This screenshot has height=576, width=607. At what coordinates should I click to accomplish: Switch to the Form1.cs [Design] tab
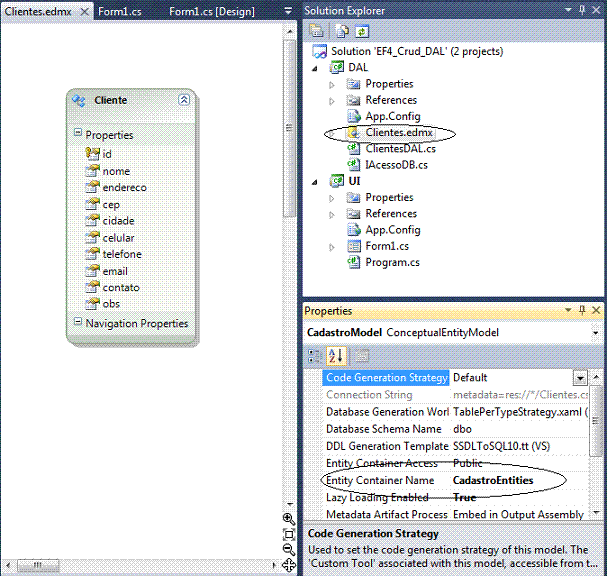click(x=212, y=12)
